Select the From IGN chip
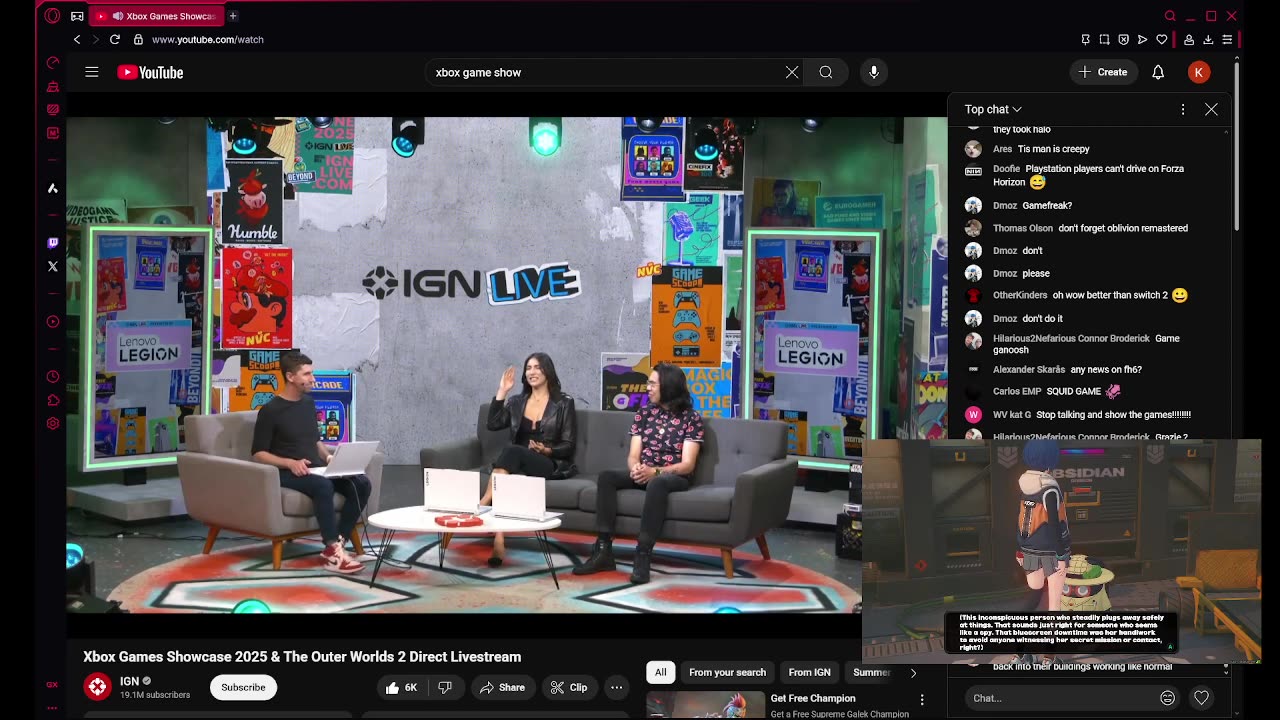 (x=809, y=673)
